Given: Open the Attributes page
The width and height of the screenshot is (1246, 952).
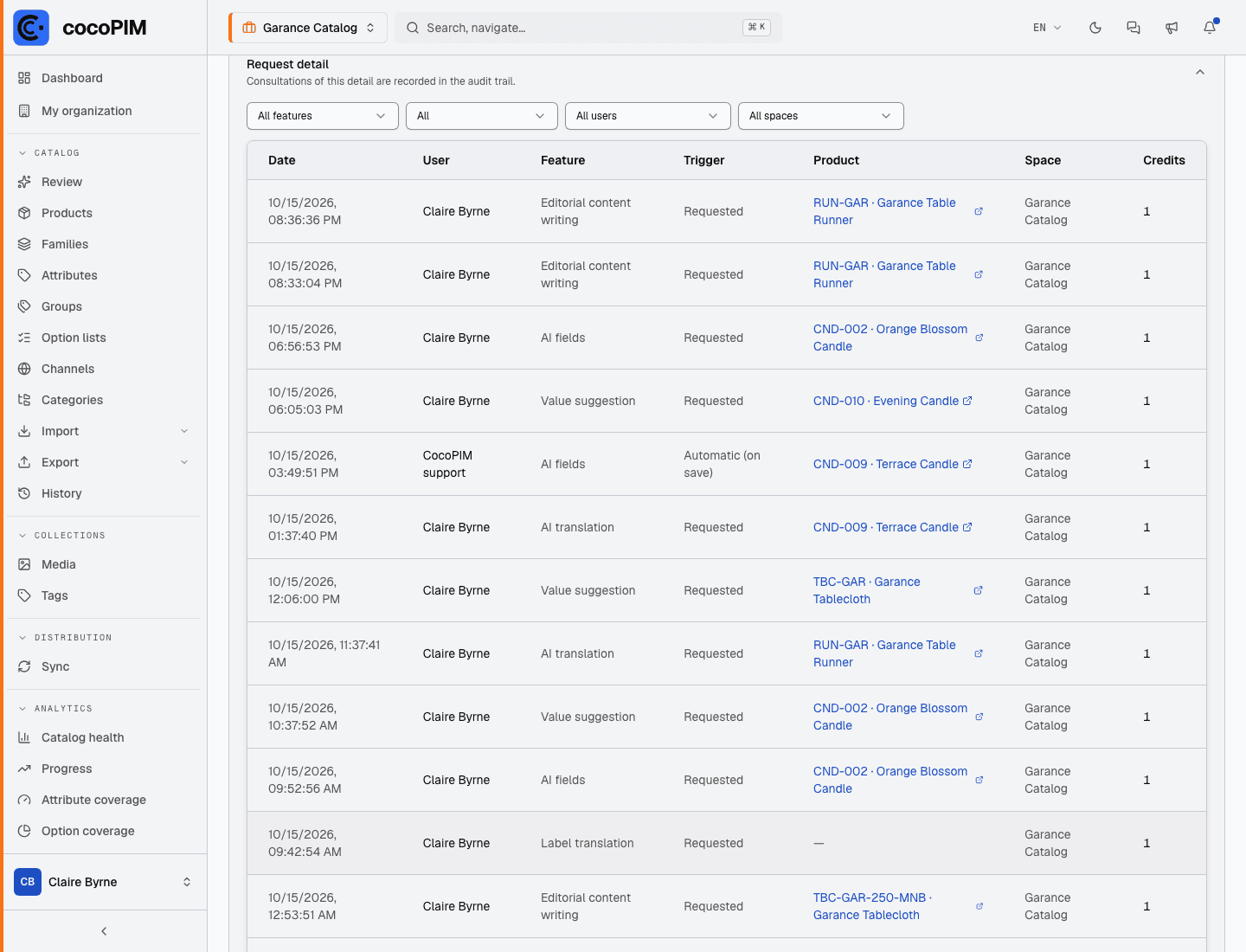Looking at the screenshot, I should (104, 275).
